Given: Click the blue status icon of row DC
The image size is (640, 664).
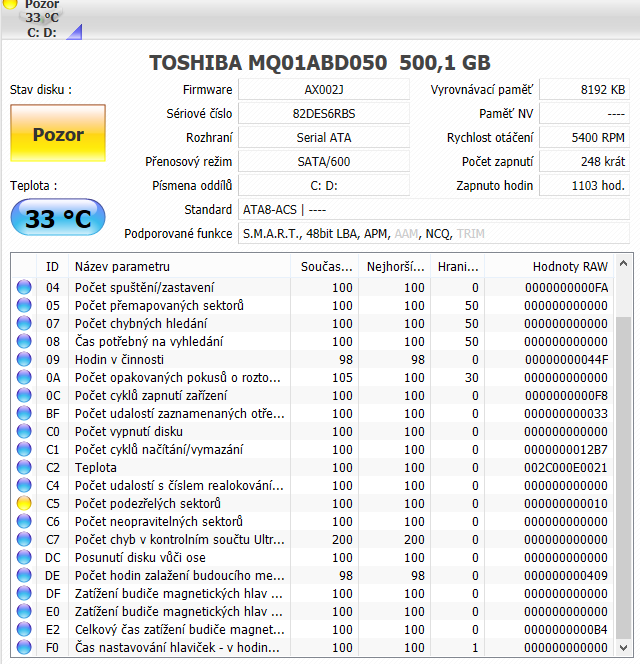Looking at the screenshot, I should pos(24,557).
